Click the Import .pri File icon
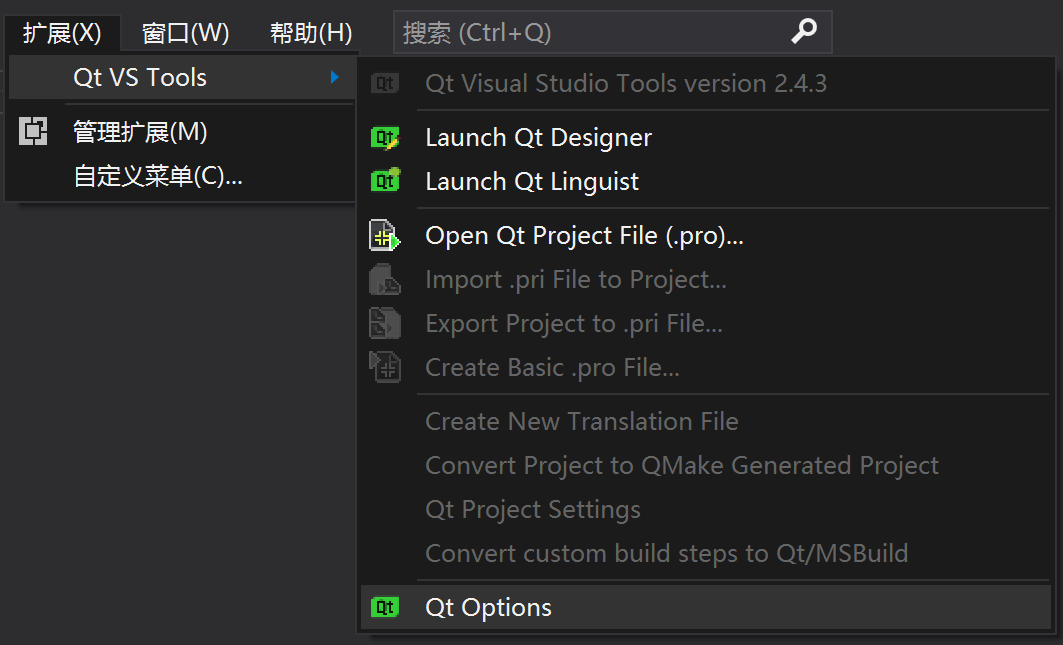The width and height of the screenshot is (1063, 645). click(x=385, y=280)
